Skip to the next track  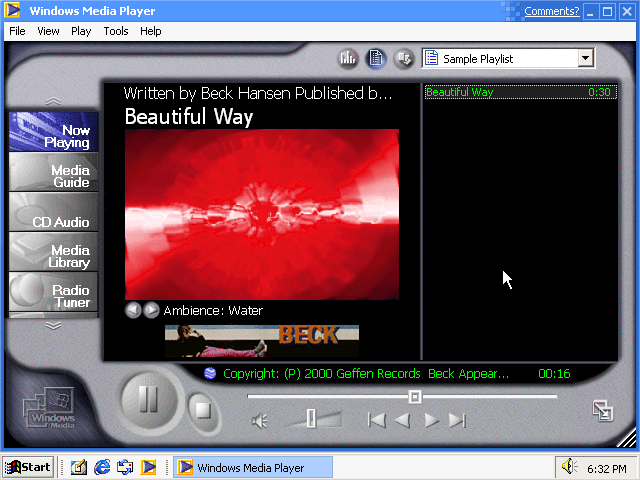click(x=457, y=420)
